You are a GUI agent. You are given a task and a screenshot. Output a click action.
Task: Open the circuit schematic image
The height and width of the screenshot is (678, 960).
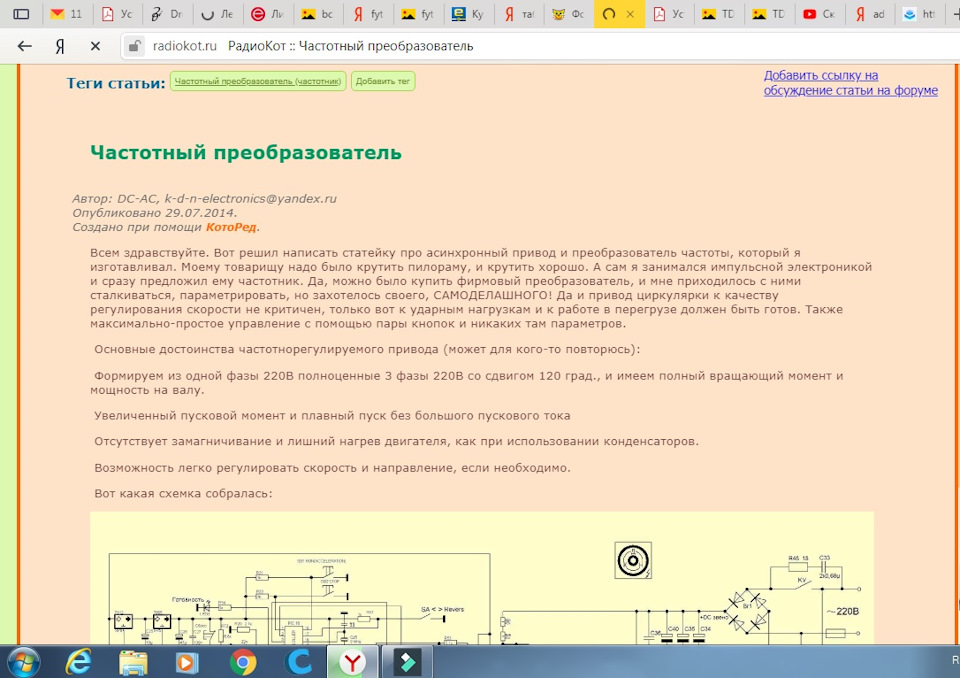[x=482, y=578]
